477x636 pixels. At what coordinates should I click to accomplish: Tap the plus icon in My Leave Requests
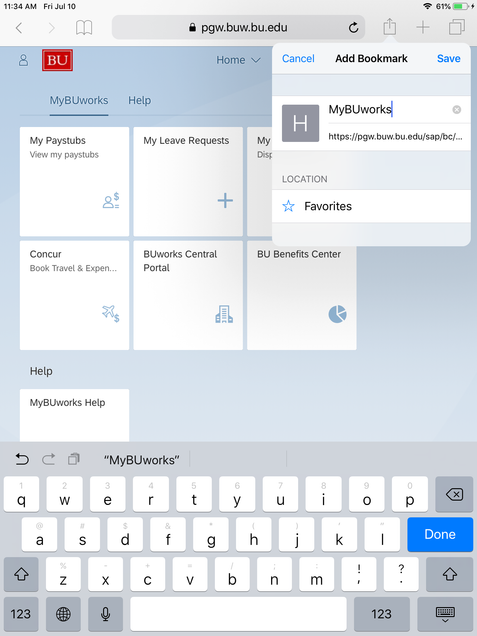[x=225, y=200]
